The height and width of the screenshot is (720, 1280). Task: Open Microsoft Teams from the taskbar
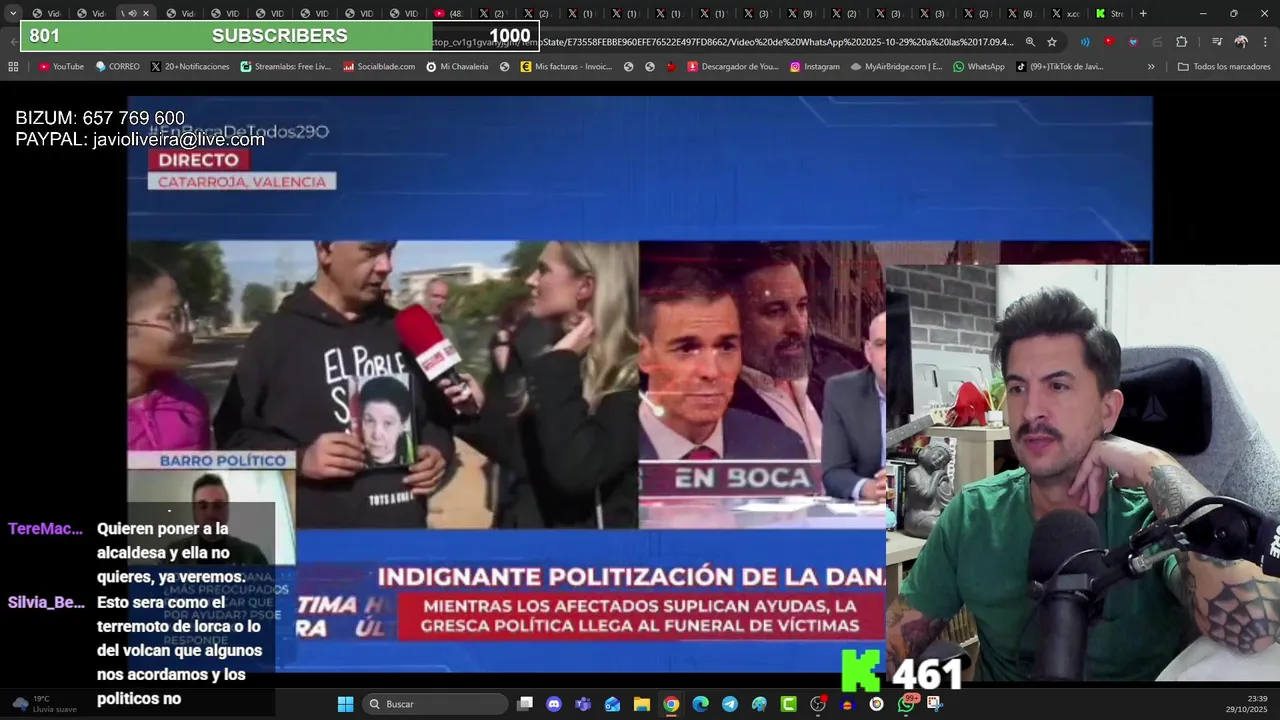(x=583, y=704)
